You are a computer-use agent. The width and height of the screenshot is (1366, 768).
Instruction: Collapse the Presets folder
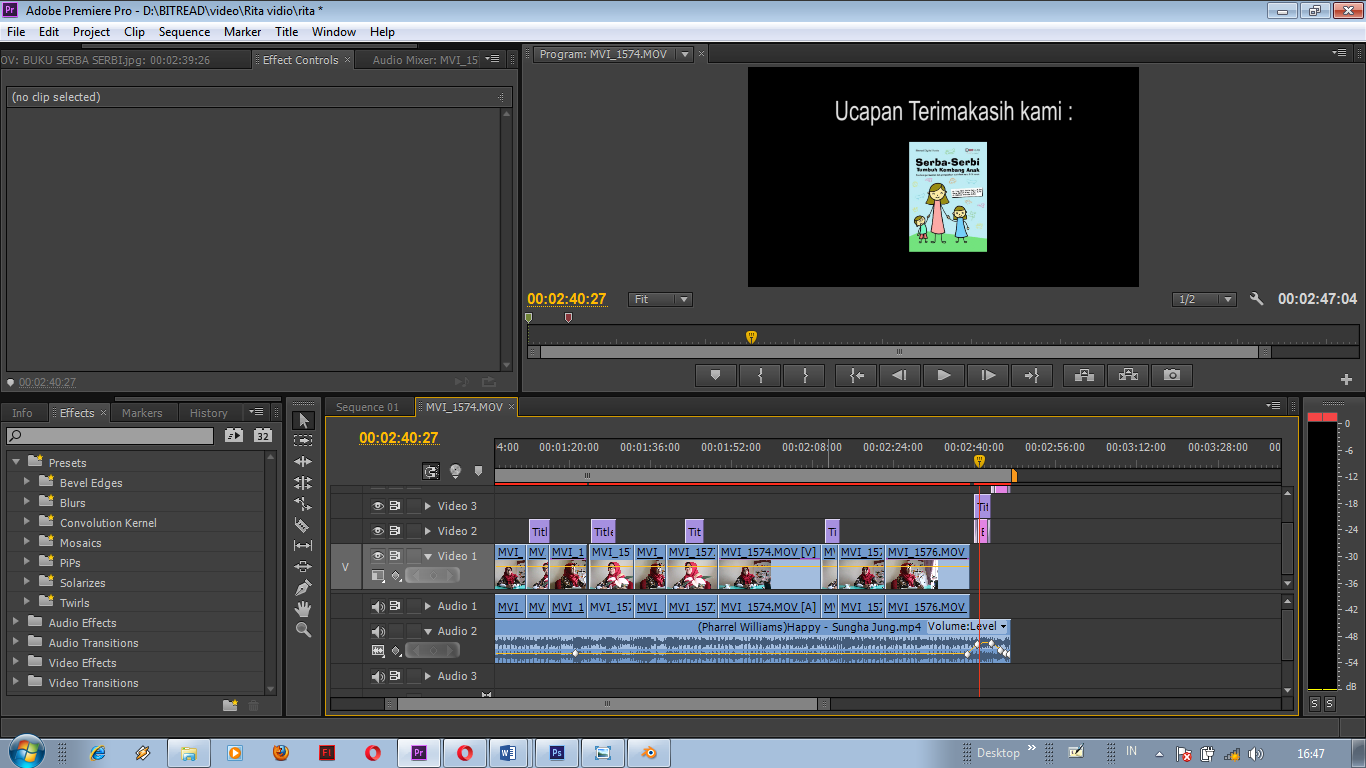coord(16,462)
